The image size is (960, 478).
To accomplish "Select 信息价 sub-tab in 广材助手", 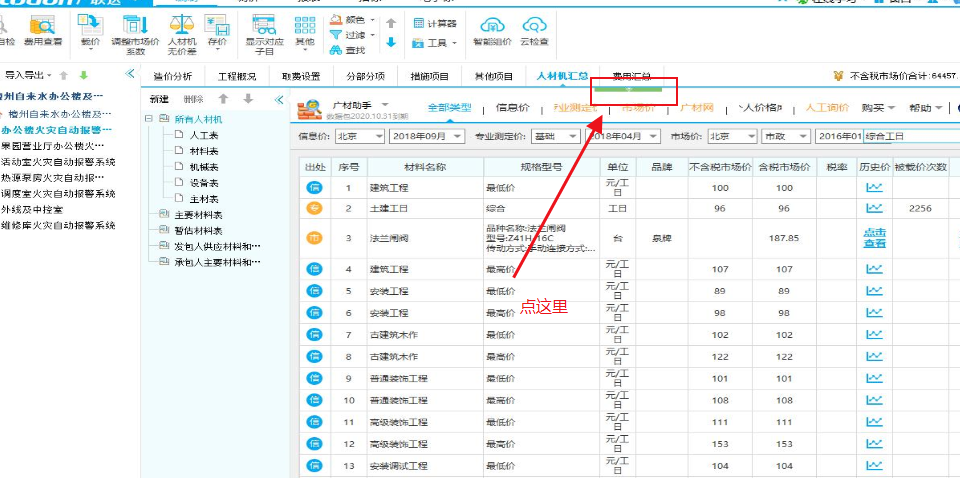I will coord(512,108).
